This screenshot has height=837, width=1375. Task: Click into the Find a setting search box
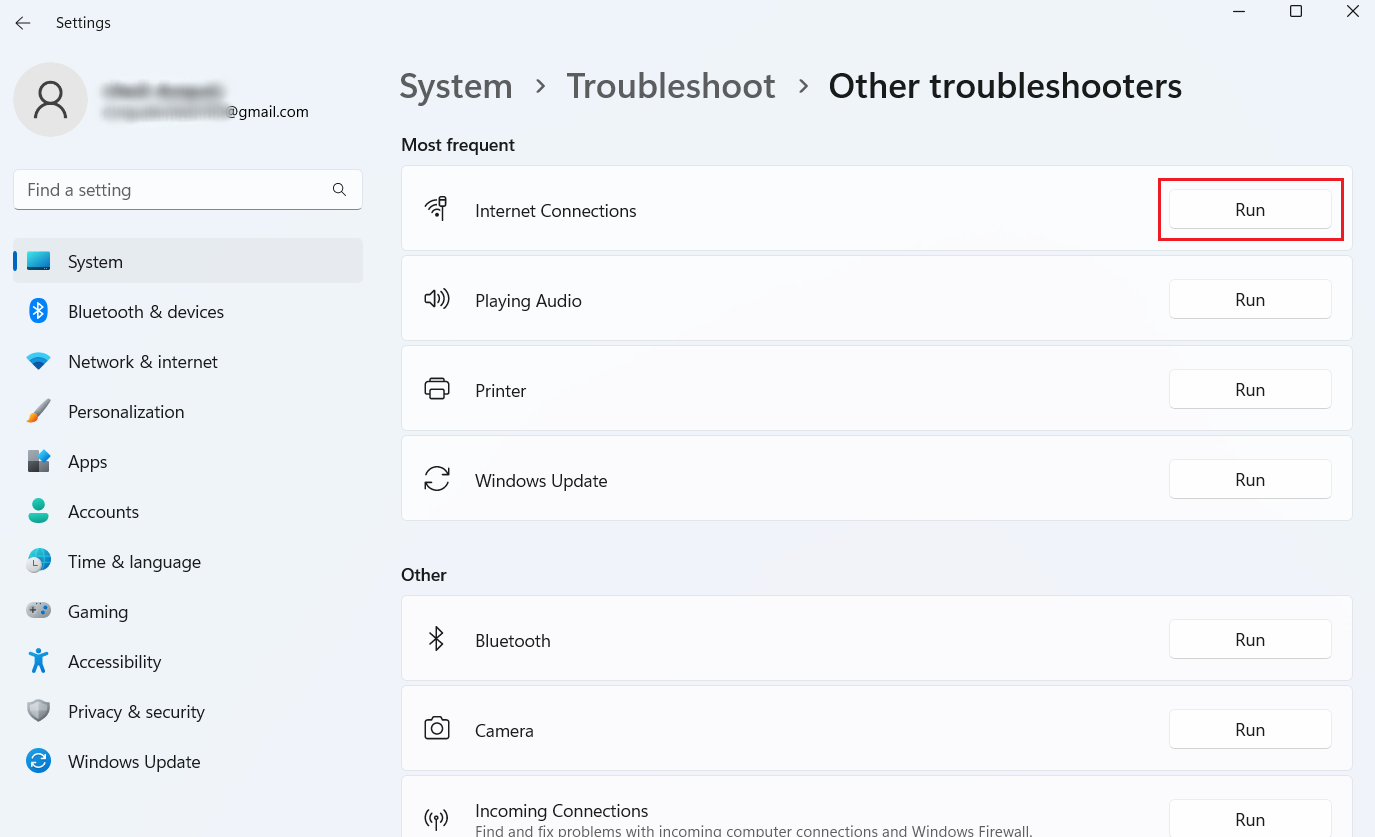(188, 189)
